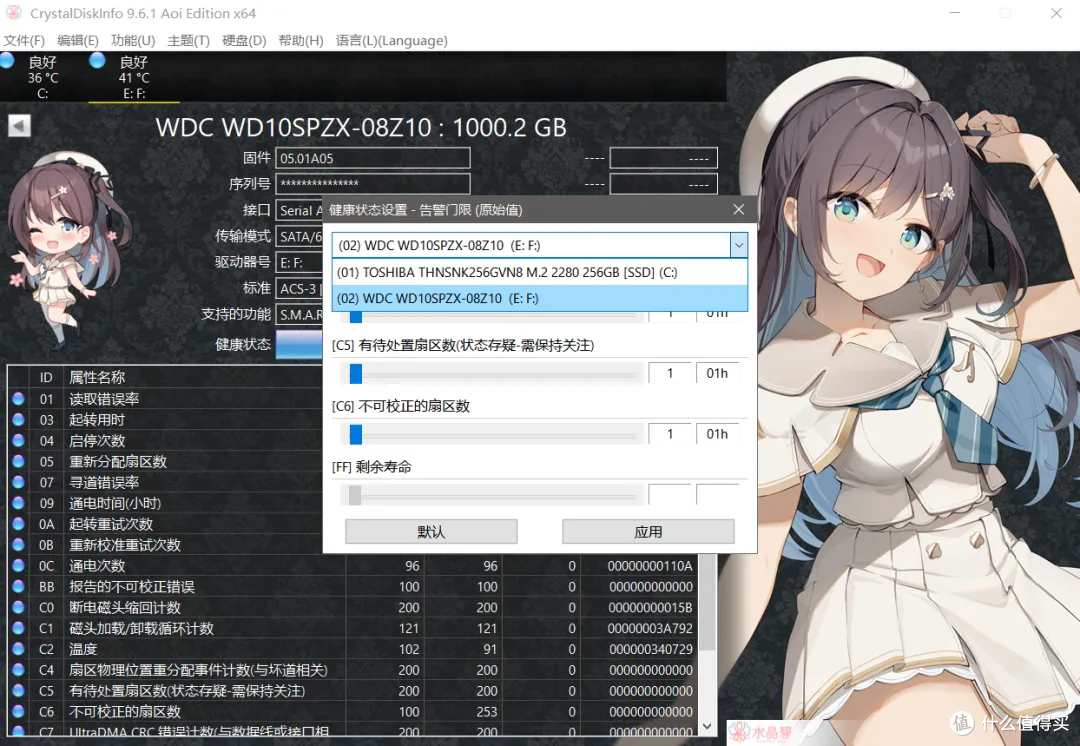Click status orb for attribute 03 起转用时
Screen dimensions: 1080x746
pos(19,419)
